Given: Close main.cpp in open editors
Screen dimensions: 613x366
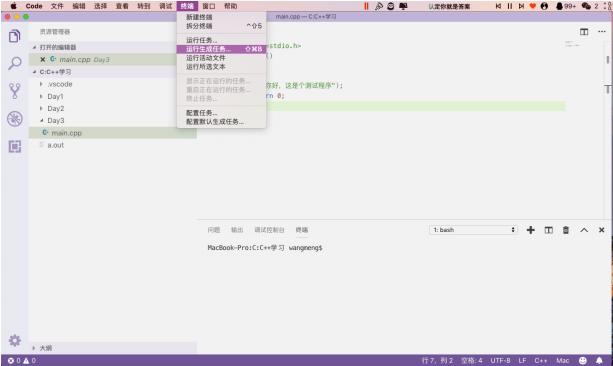Looking at the screenshot, I should point(43,59).
